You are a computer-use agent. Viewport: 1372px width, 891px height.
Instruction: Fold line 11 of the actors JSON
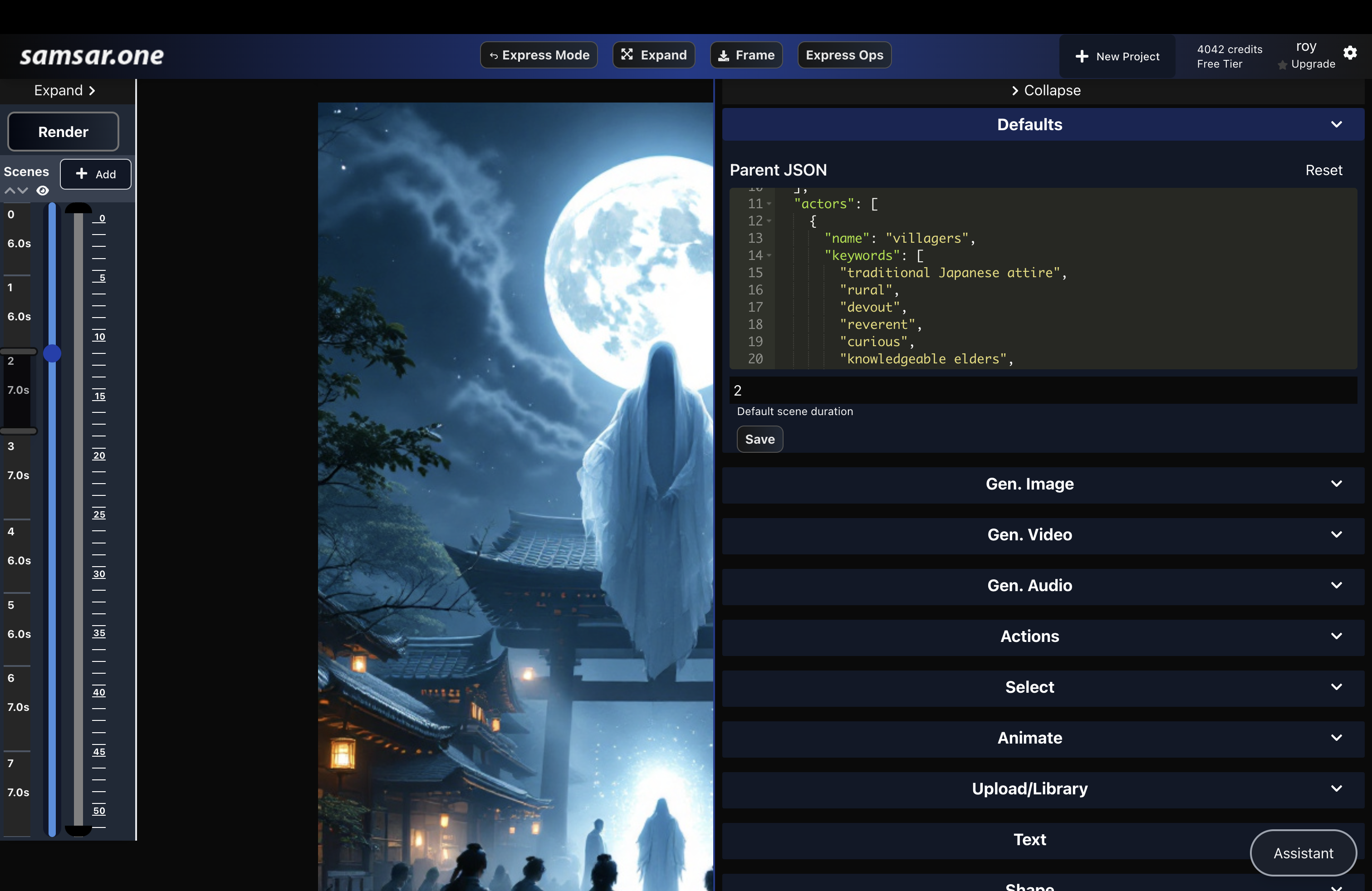(x=769, y=204)
